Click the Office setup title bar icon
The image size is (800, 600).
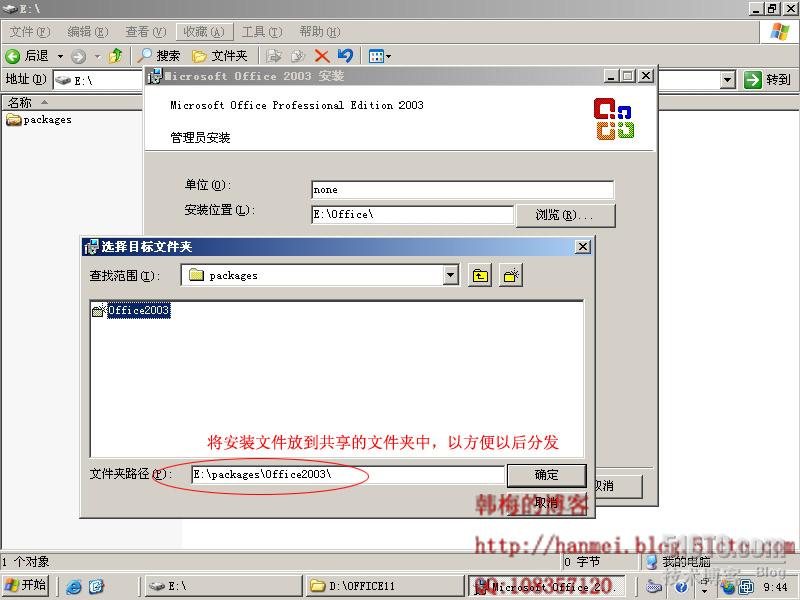tap(154, 77)
